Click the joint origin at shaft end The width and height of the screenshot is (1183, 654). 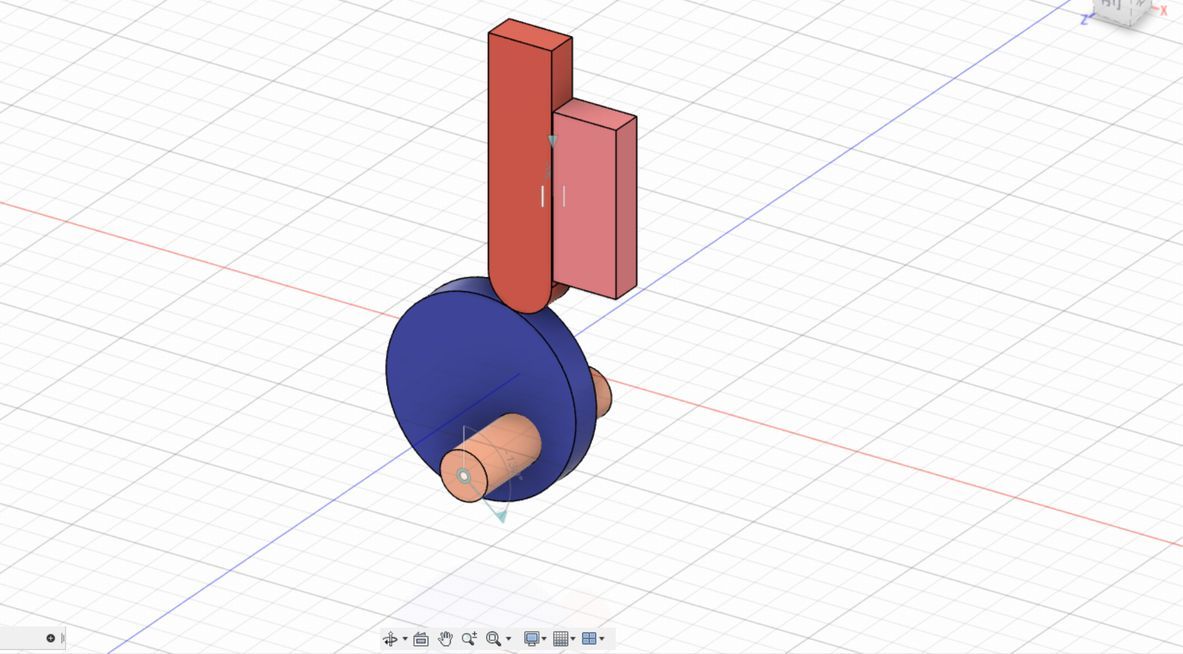click(x=463, y=476)
